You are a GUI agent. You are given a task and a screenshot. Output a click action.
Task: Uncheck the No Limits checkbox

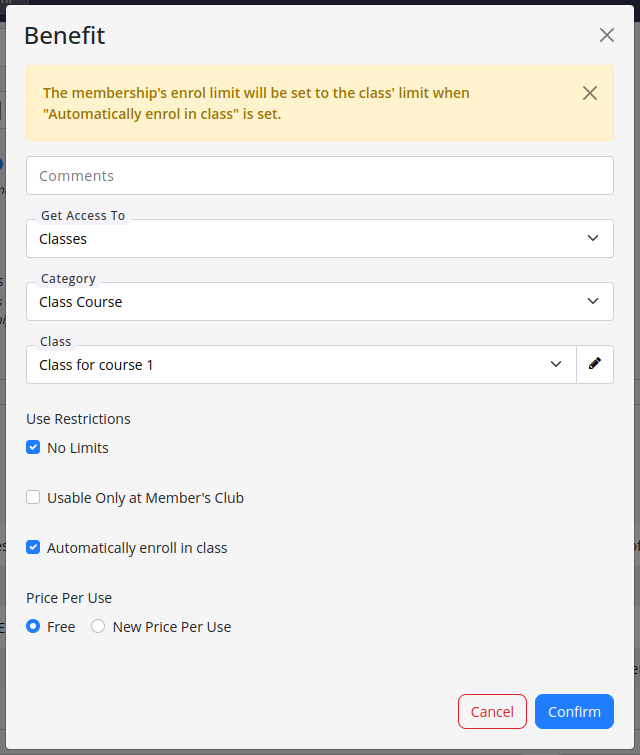click(33, 448)
